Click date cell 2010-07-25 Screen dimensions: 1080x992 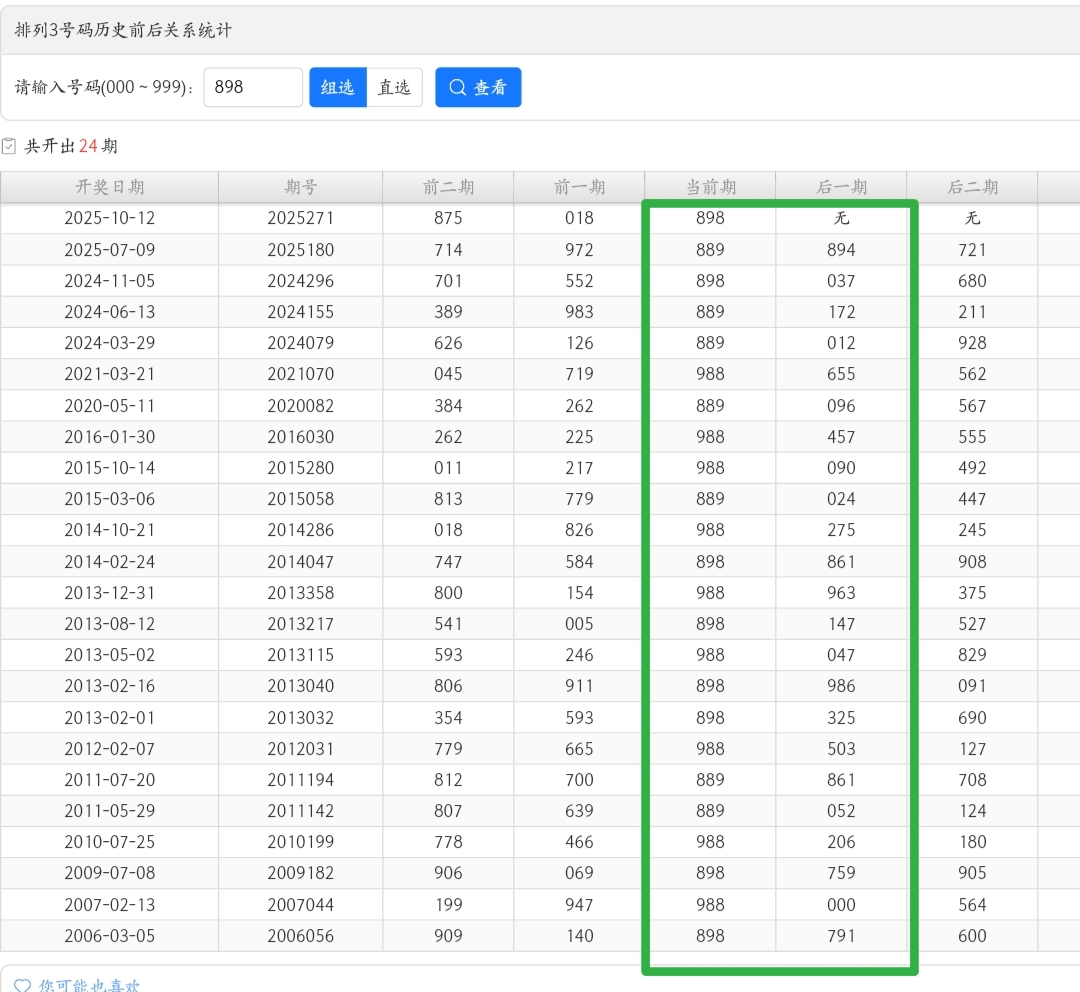tap(110, 842)
